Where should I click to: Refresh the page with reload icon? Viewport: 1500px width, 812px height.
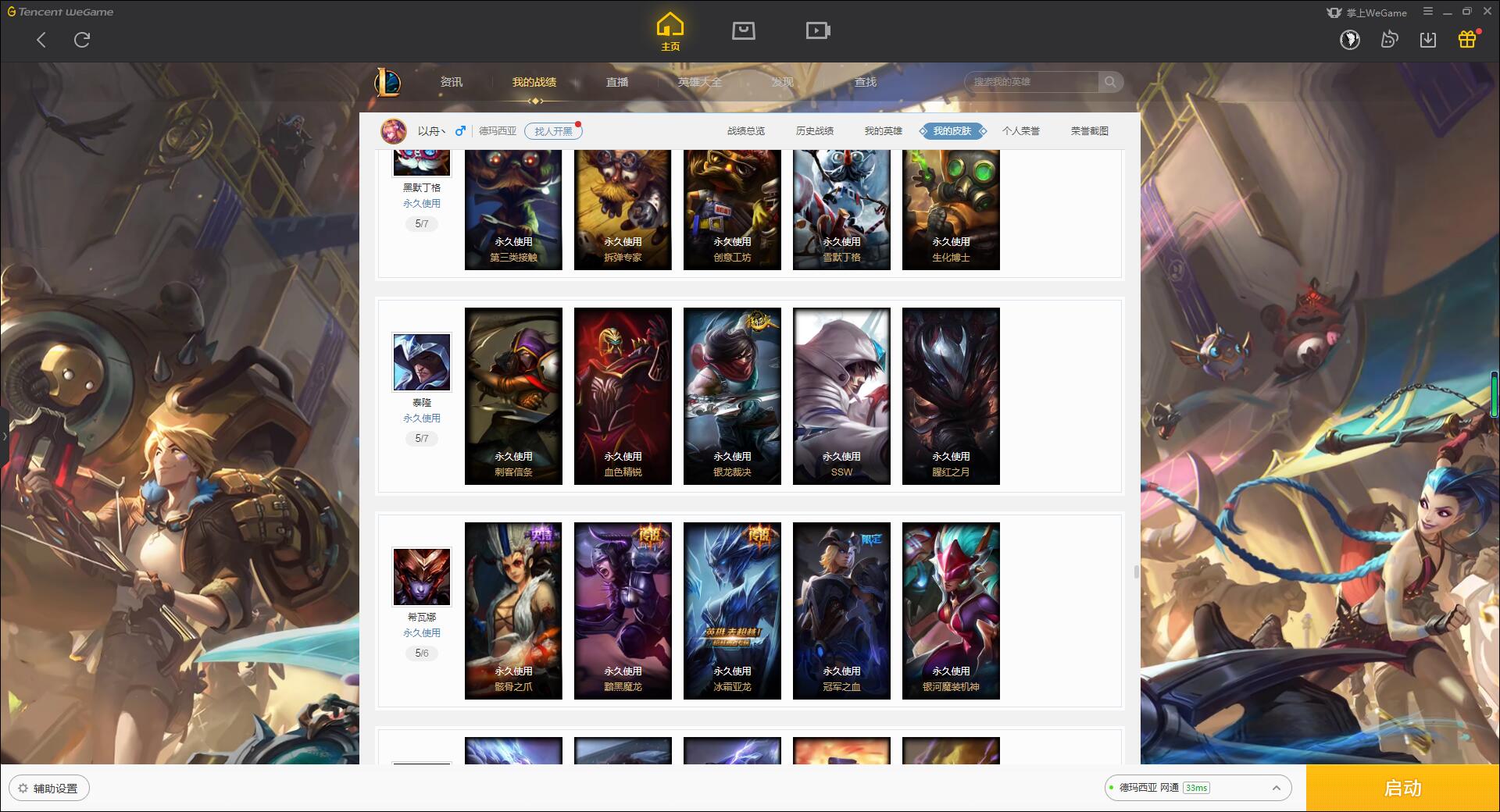coord(82,40)
